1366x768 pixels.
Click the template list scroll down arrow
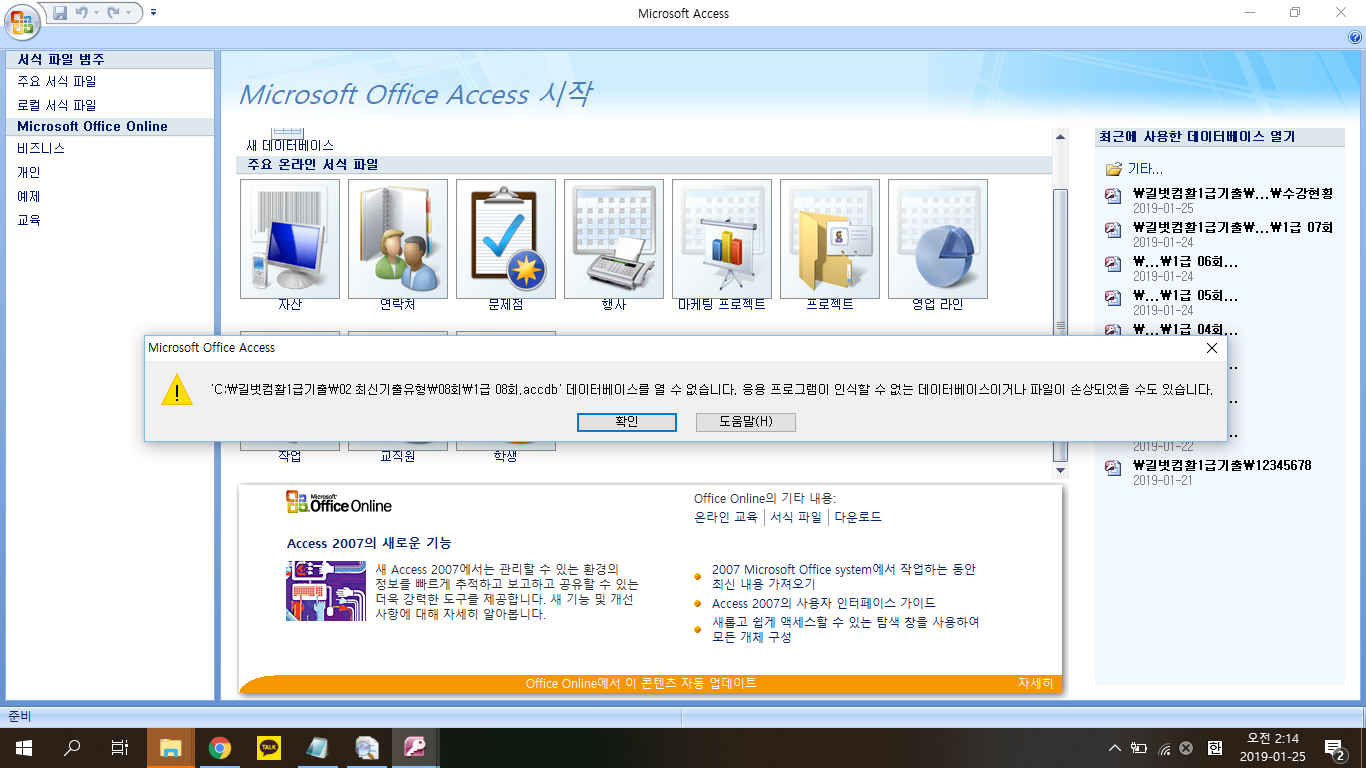pos(1060,470)
